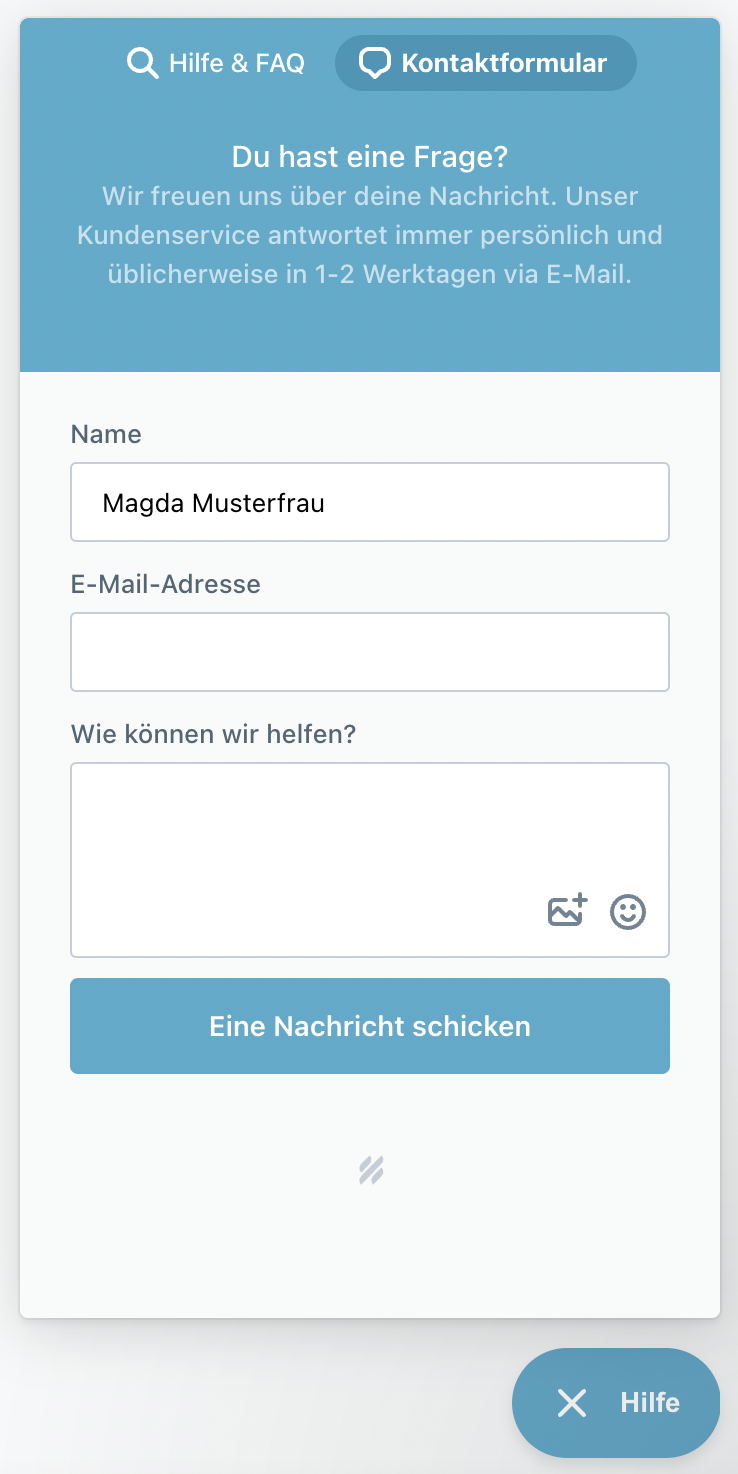
Task: Click the Hilfe text on the launcher button
Action: 650,1403
